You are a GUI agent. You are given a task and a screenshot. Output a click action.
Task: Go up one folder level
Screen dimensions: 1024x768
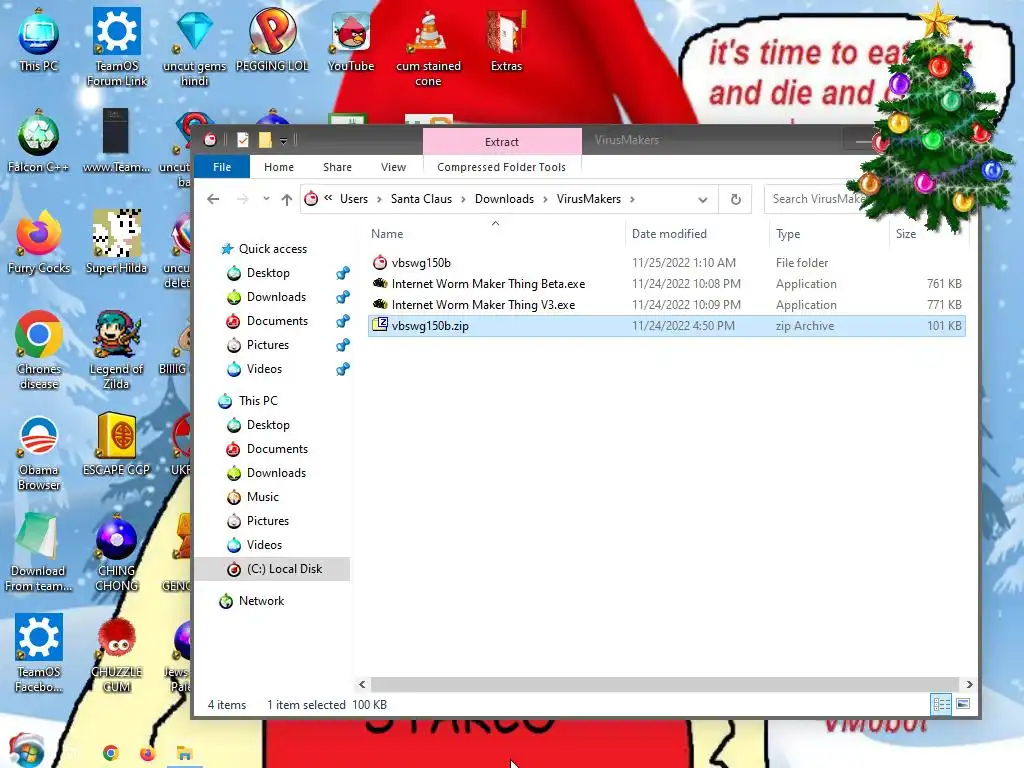(x=286, y=199)
